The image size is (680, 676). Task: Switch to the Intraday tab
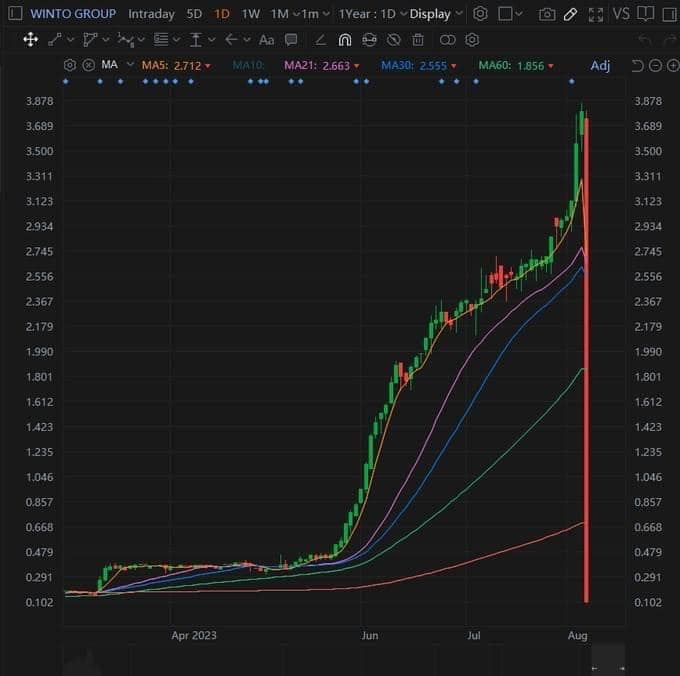click(151, 14)
